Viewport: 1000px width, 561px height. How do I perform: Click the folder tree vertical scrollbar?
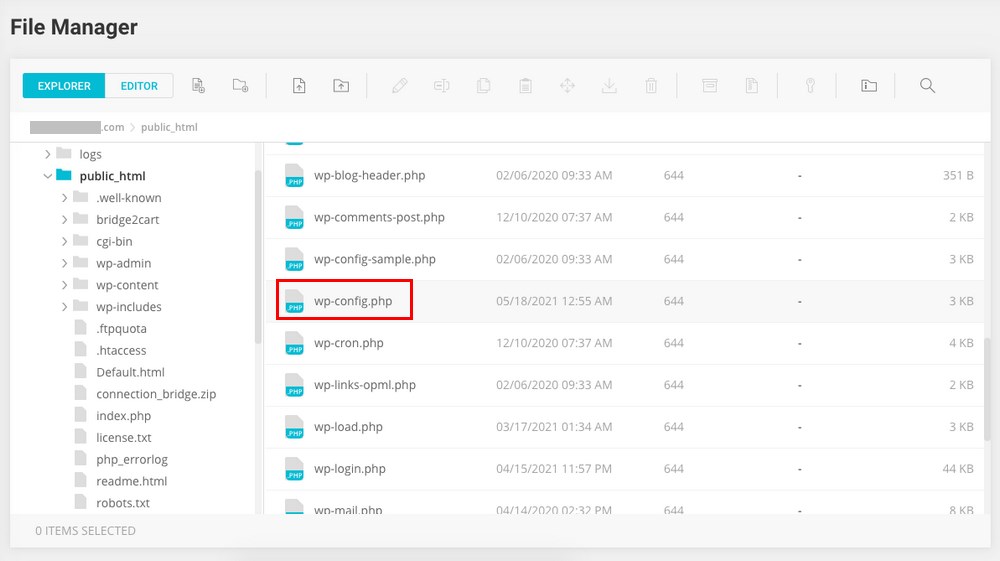point(258,258)
